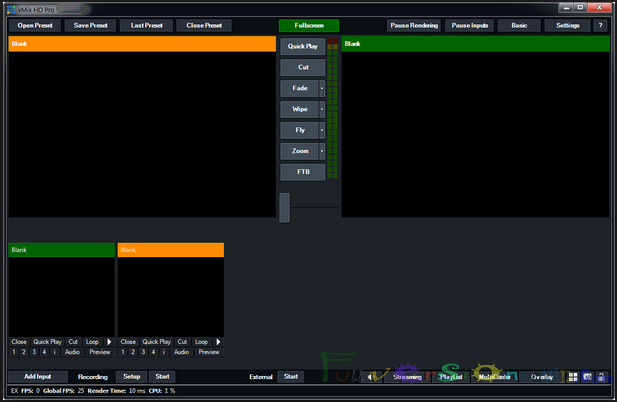Expand the Zoom transition dropdown arrow
Viewport: 617px width, 402px height.
coord(322,151)
